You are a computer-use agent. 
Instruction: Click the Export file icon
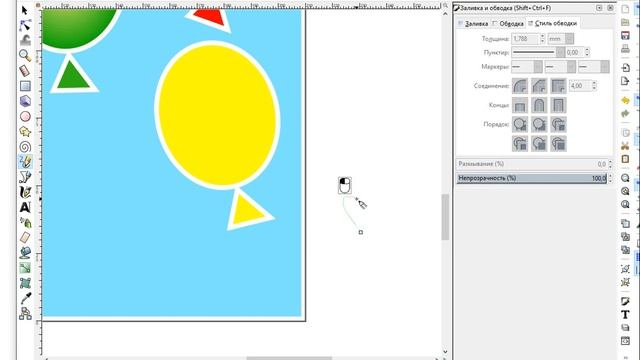pyautogui.click(x=625, y=81)
